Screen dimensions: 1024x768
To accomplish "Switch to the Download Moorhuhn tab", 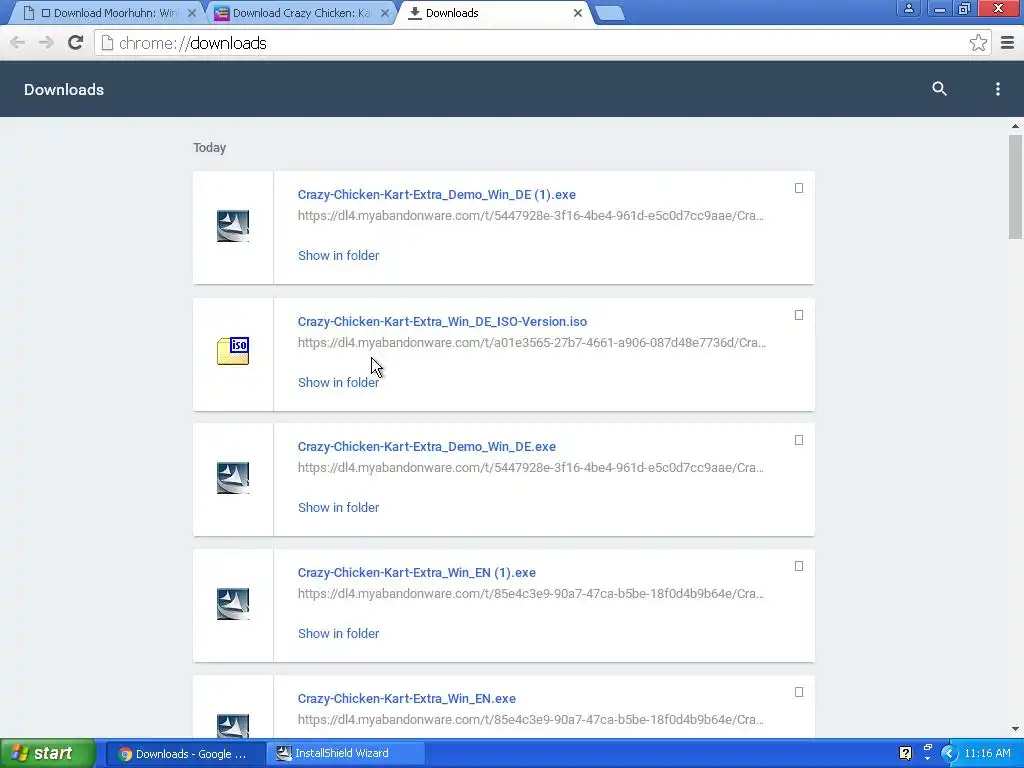I will coord(109,13).
